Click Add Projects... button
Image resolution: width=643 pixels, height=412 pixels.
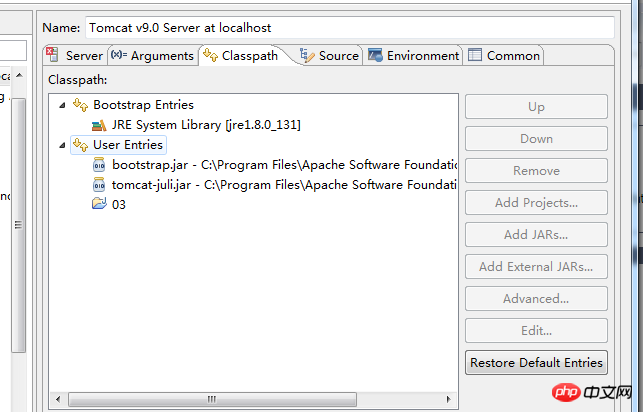coord(536,203)
